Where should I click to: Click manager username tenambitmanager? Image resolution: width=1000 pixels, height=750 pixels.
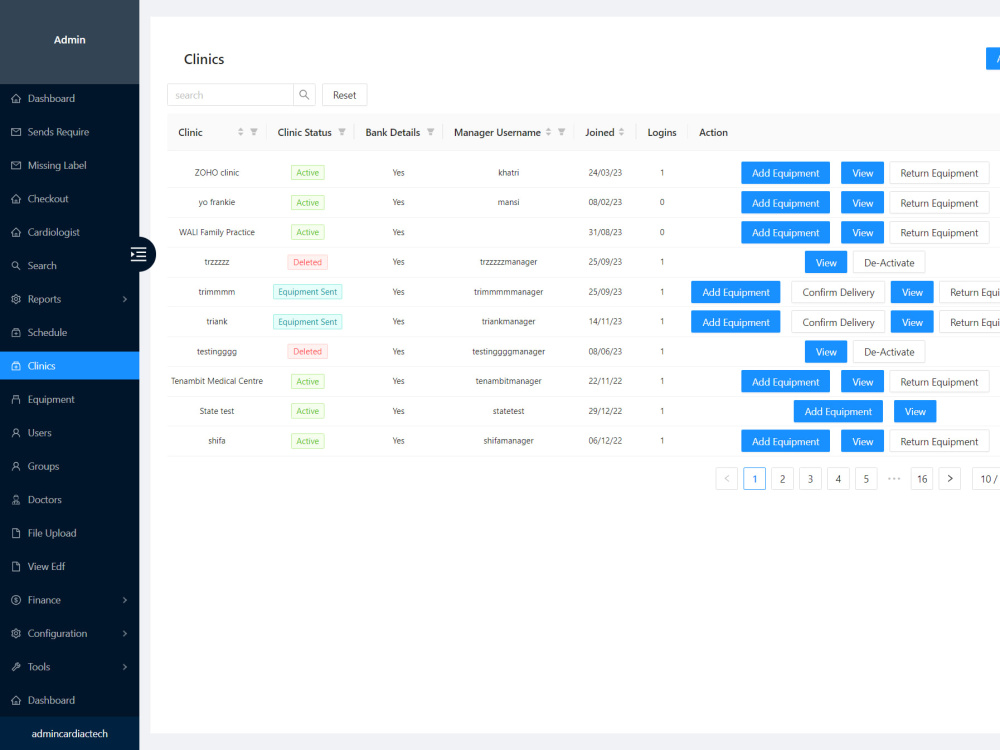click(x=508, y=381)
